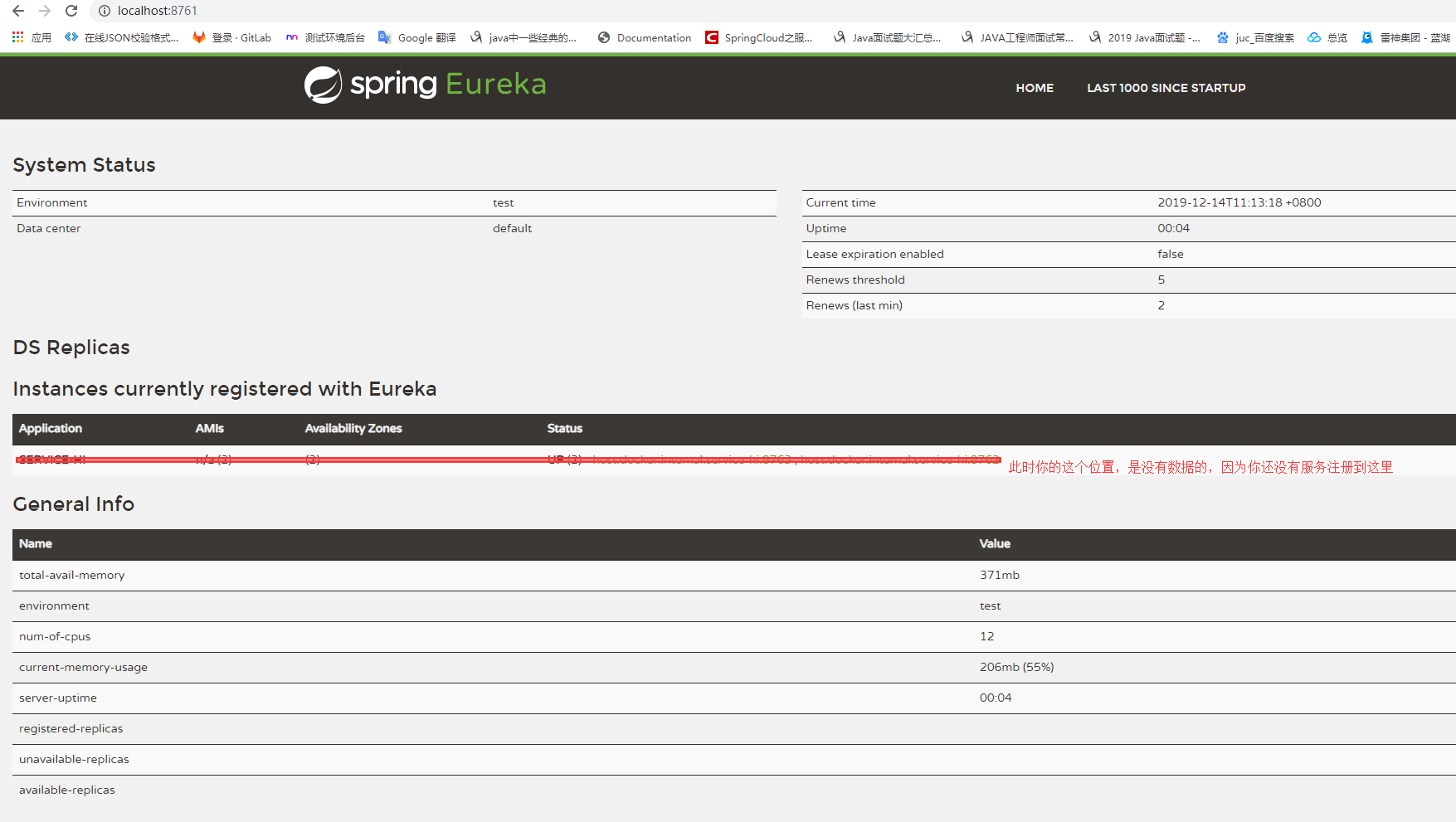Viewport: 1456px width, 822px height.
Task: Open the JAVA工程师面试常 bookmark
Action: coord(1017,37)
